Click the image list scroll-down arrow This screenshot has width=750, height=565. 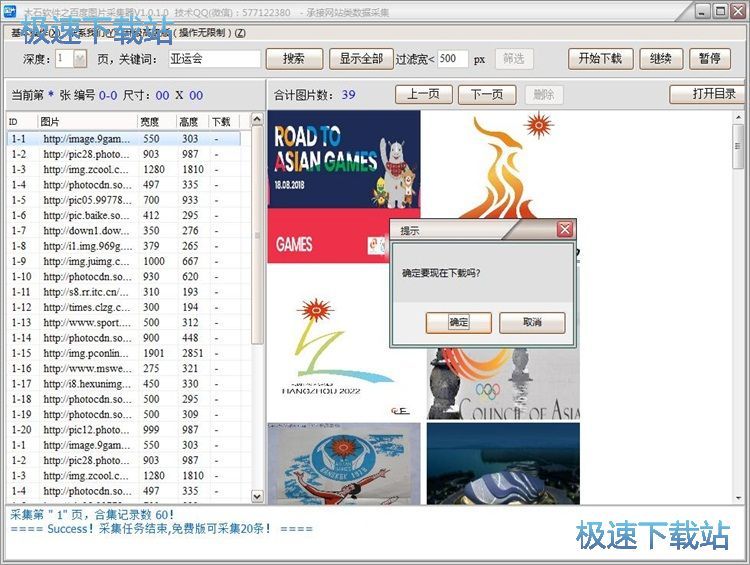[x=257, y=497]
